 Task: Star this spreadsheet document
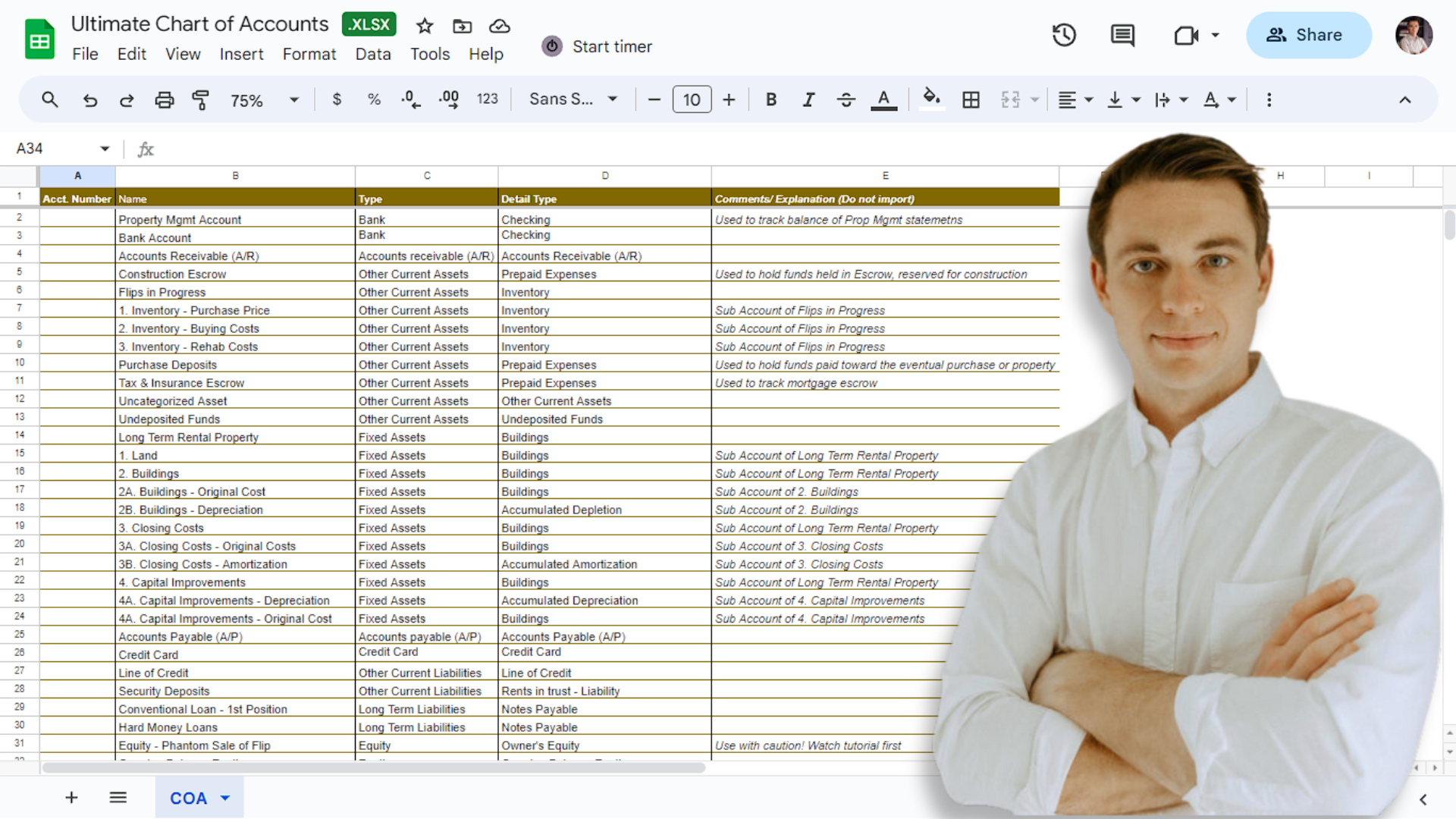(x=425, y=27)
